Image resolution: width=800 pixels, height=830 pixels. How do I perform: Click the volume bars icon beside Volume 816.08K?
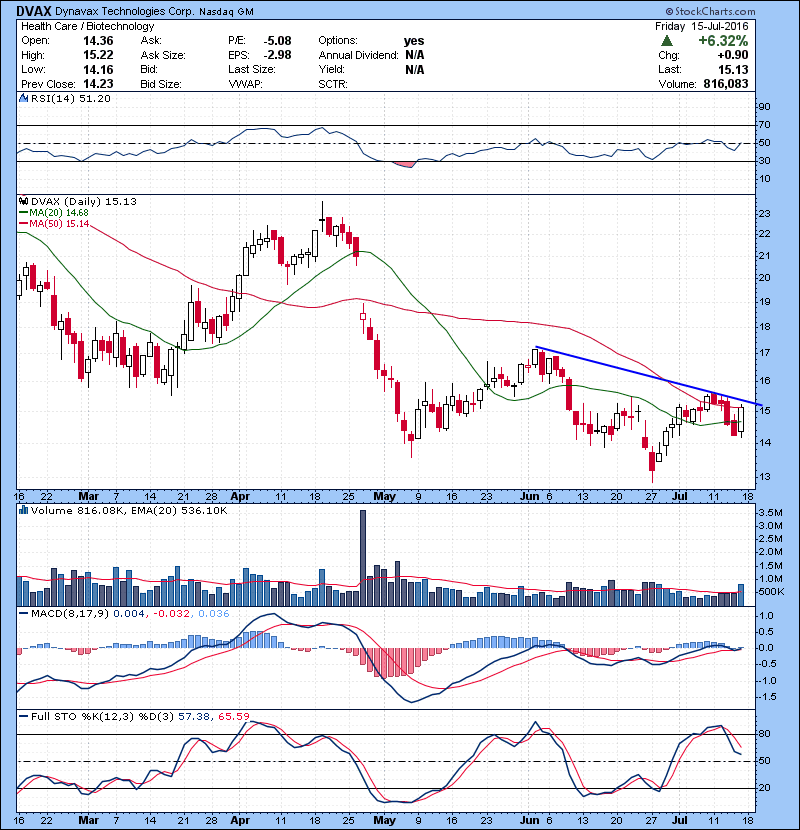tap(23, 510)
